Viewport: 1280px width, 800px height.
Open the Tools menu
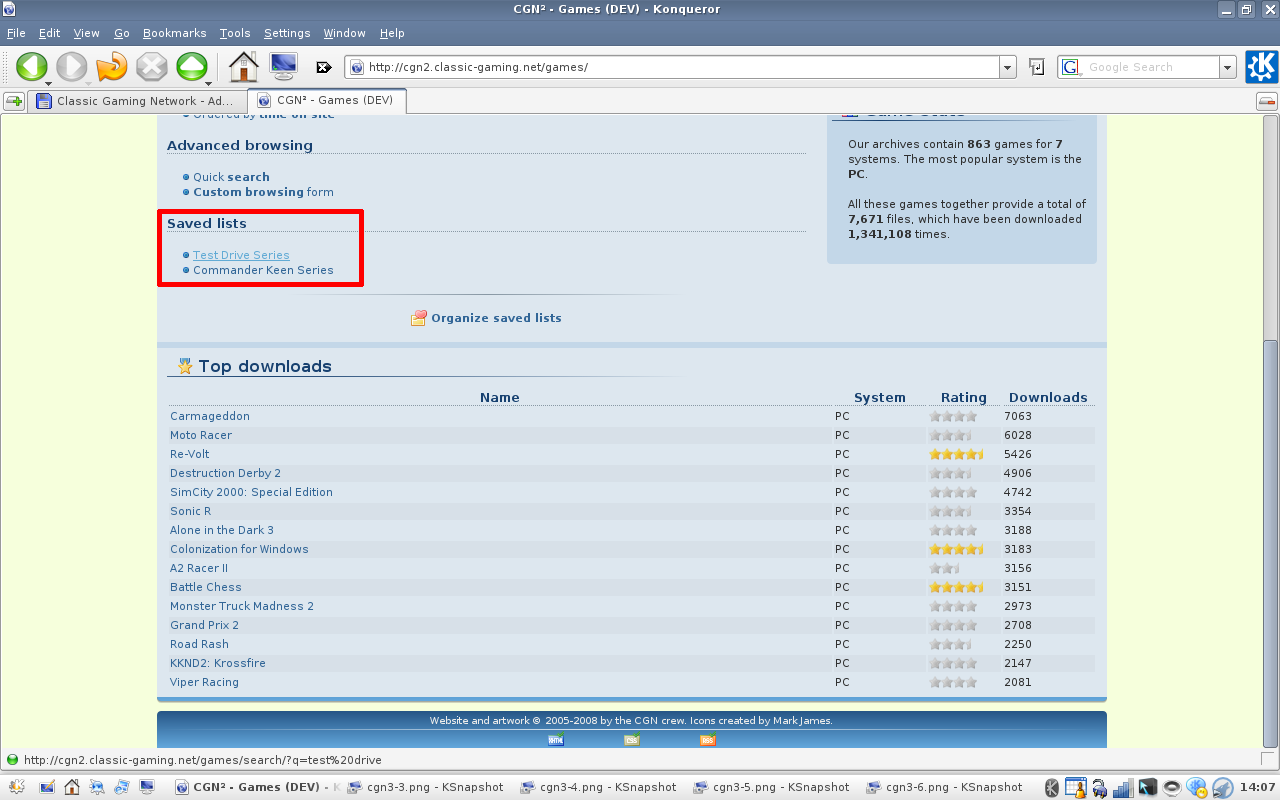(x=235, y=33)
